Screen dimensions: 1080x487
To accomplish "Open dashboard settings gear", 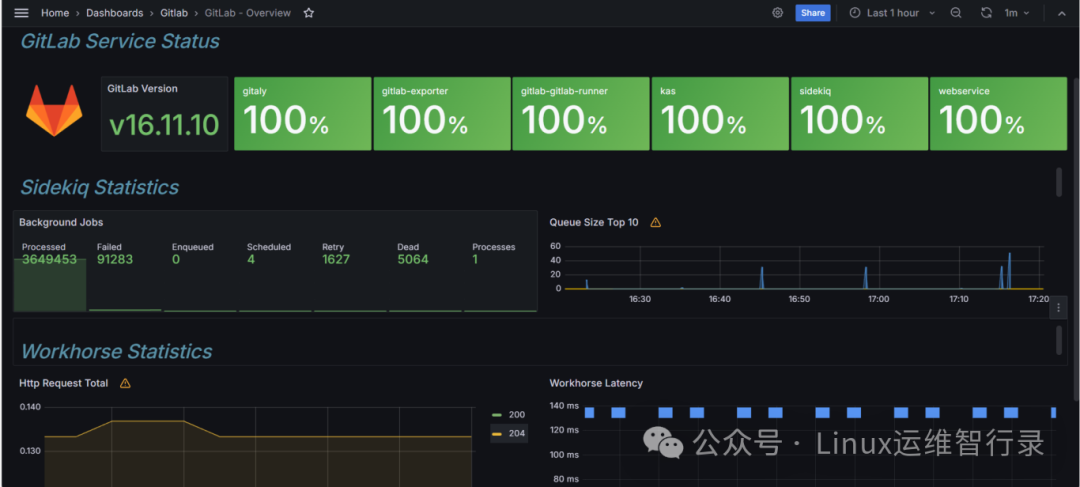I will click(x=778, y=13).
